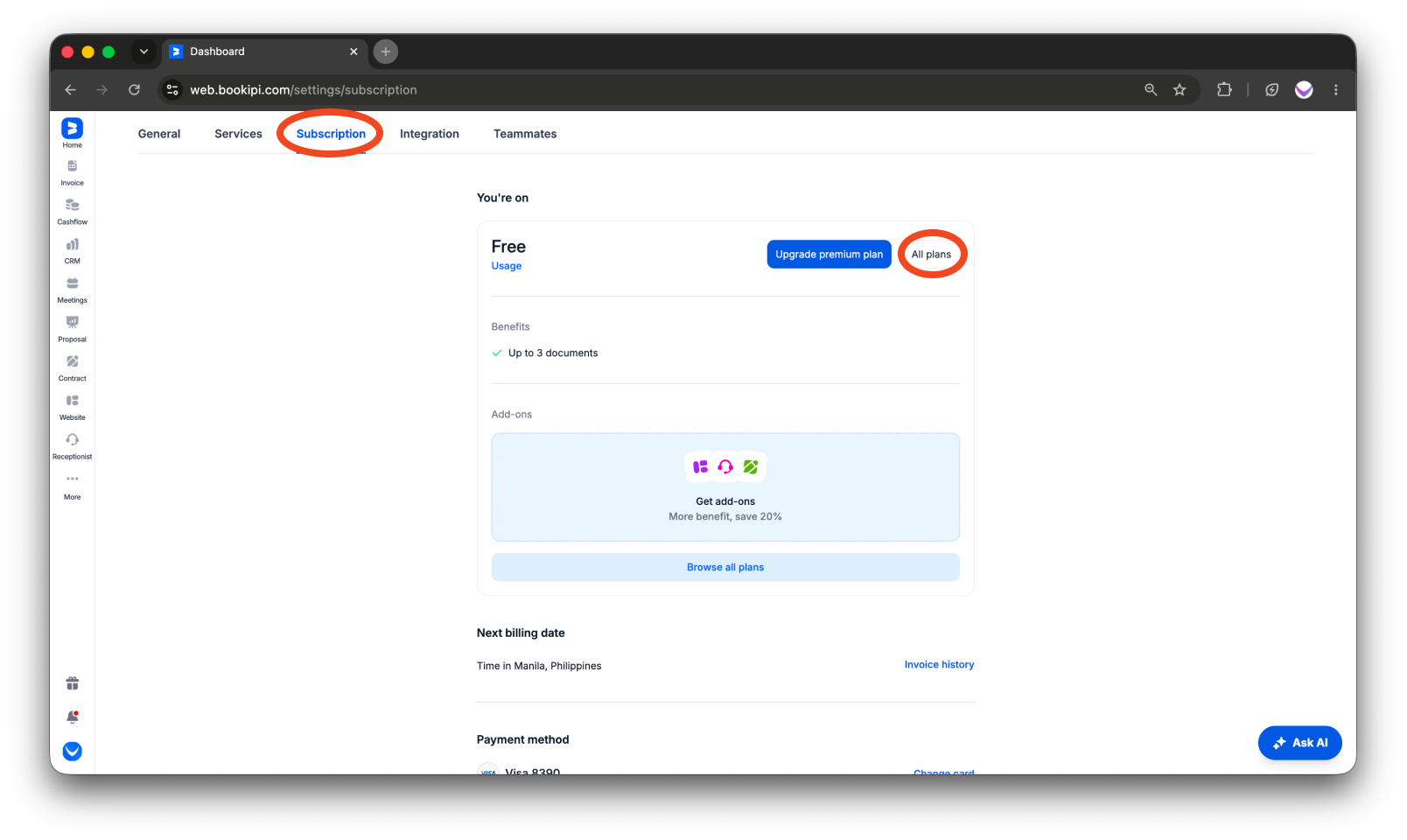Switch to the Services settings tab

pos(238,134)
